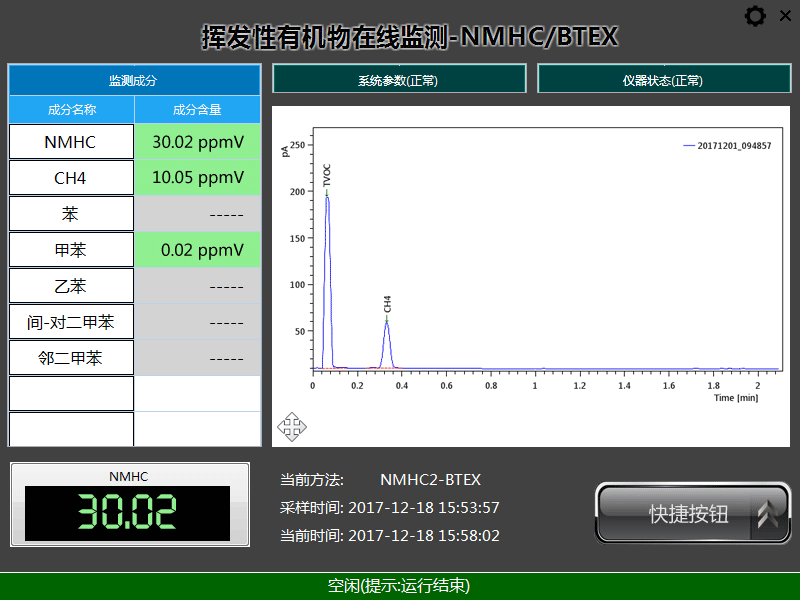
Task: Click the CH4 10.05 ppmV value cell
Action: click(198, 178)
